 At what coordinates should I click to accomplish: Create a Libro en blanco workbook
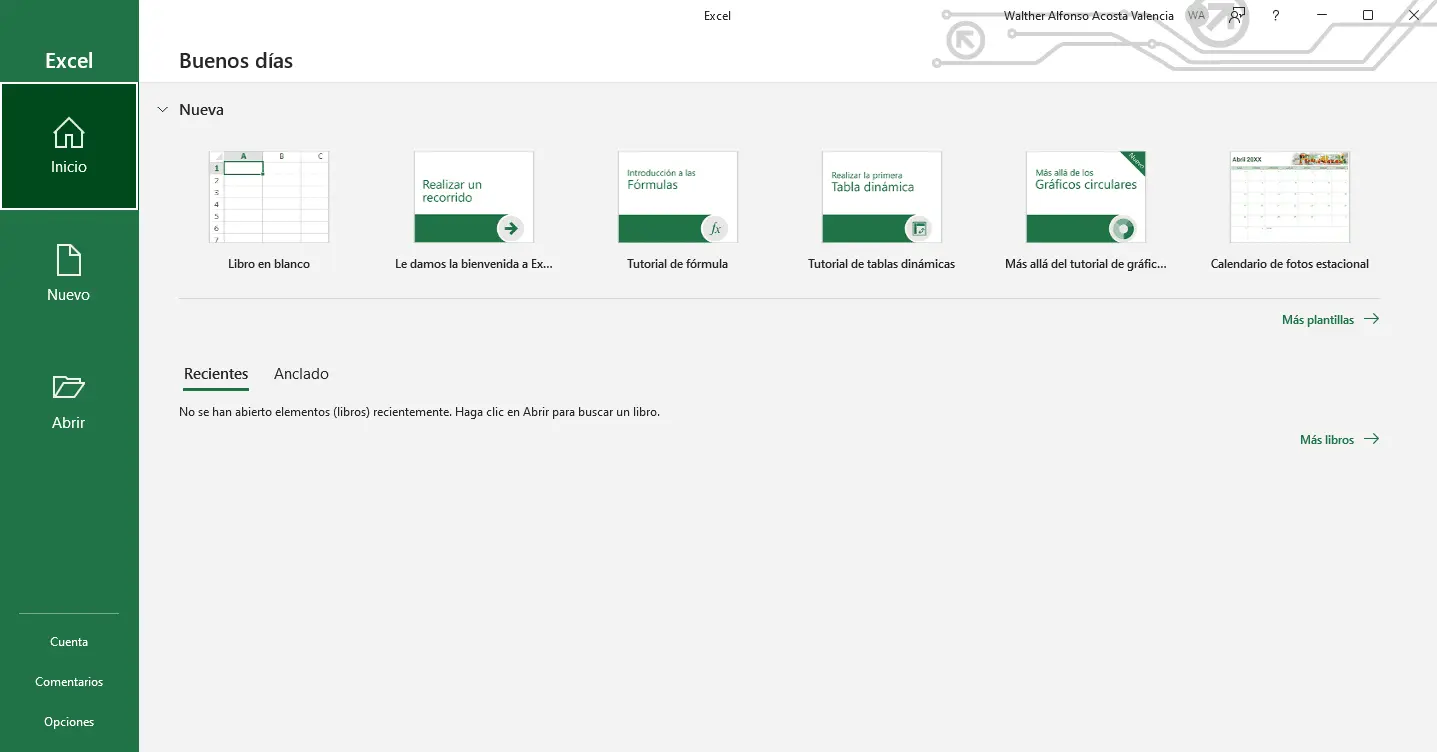coord(269,197)
